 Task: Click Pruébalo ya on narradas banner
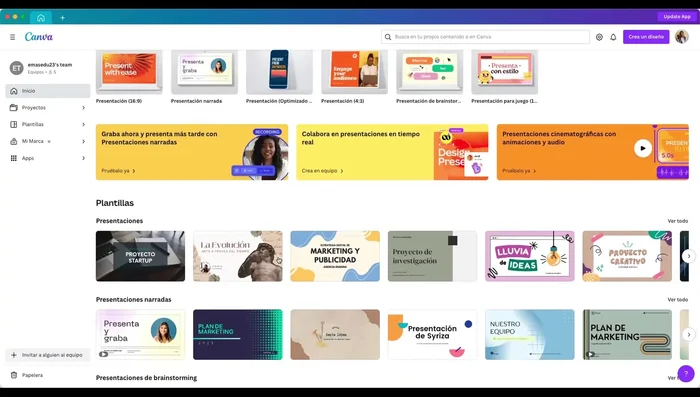(x=118, y=171)
